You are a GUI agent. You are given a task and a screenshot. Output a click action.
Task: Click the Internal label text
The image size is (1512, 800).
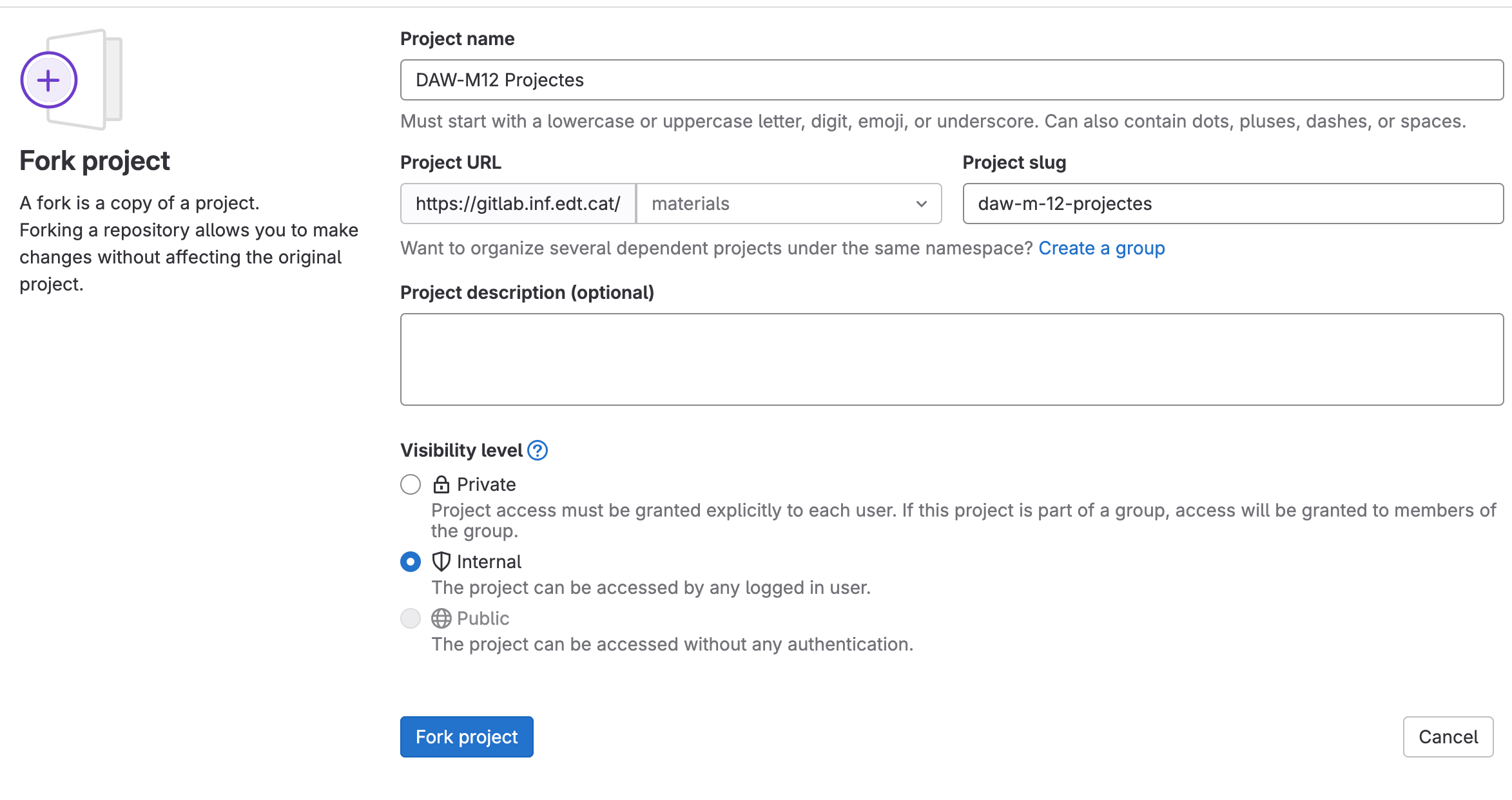pos(489,561)
